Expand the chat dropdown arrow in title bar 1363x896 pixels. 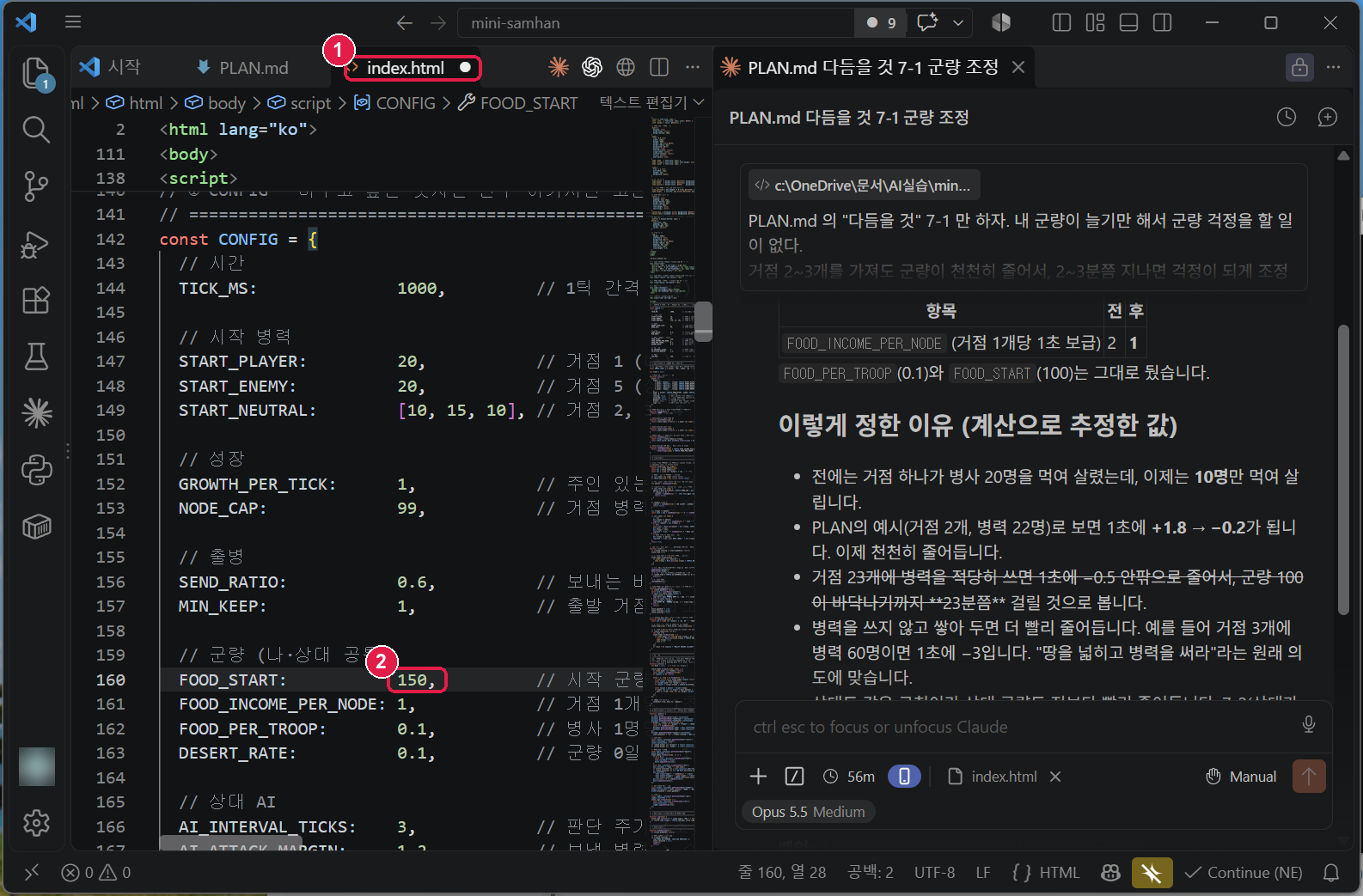pyautogui.click(x=958, y=23)
